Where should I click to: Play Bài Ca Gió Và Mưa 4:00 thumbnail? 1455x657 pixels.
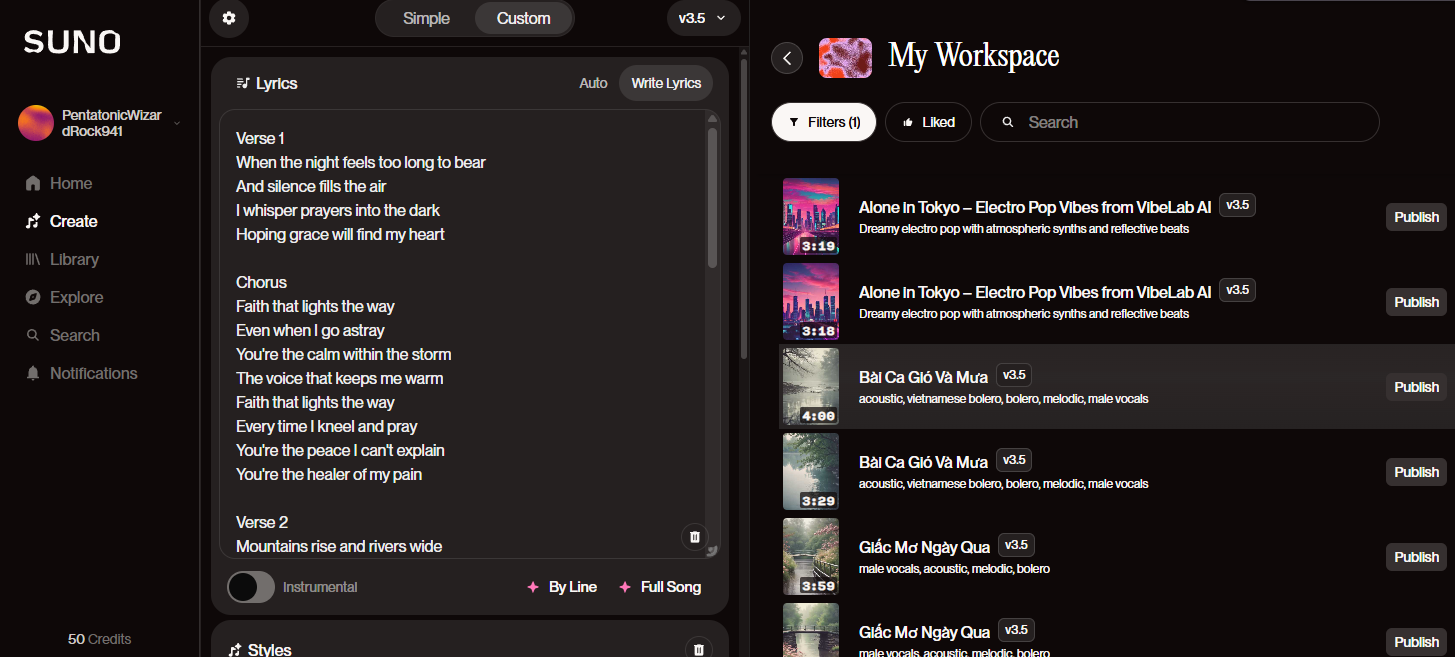[x=811, y=387]
